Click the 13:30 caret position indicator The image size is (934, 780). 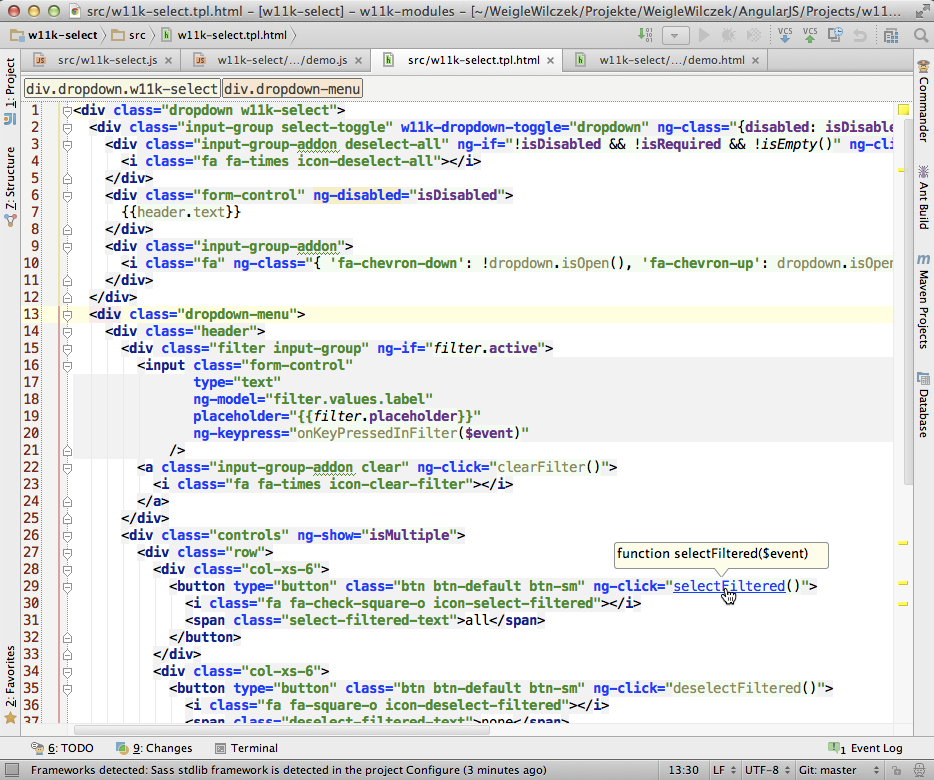point(683,770)
